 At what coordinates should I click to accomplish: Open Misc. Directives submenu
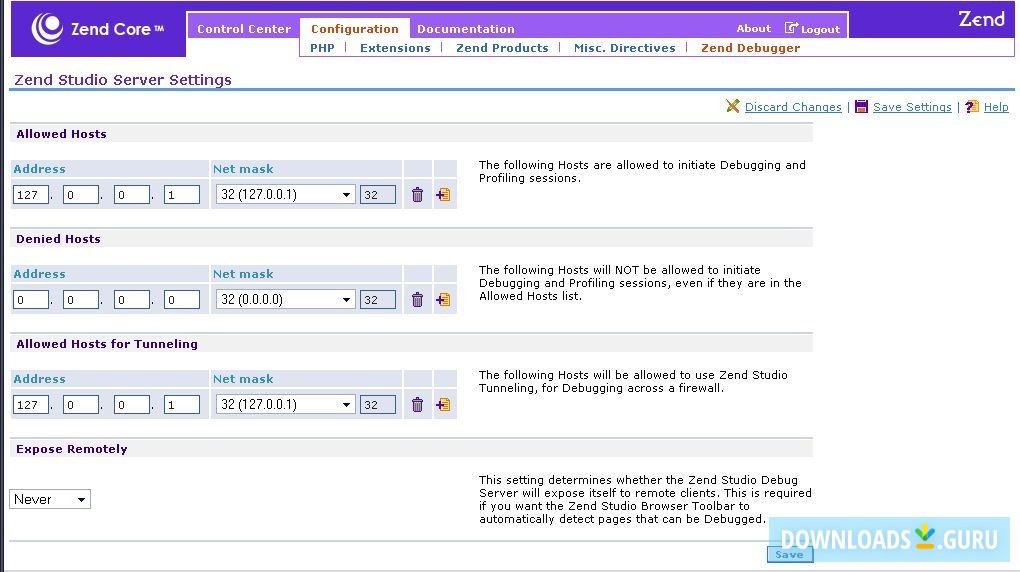(624, 48)
